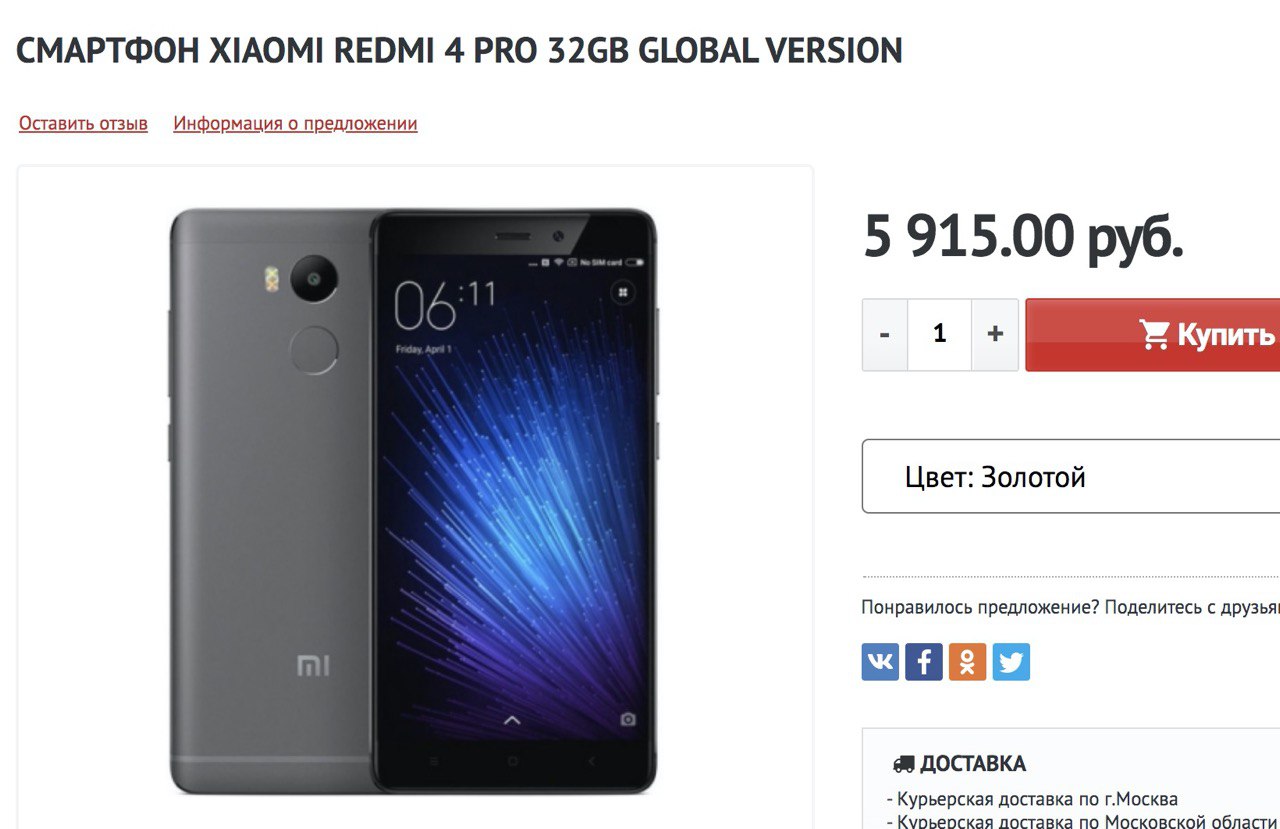Image resolution: width=1280 pixels, height=829 pixels.
Task: Buy the phone with the Купить button
Action: [1153, 335]
